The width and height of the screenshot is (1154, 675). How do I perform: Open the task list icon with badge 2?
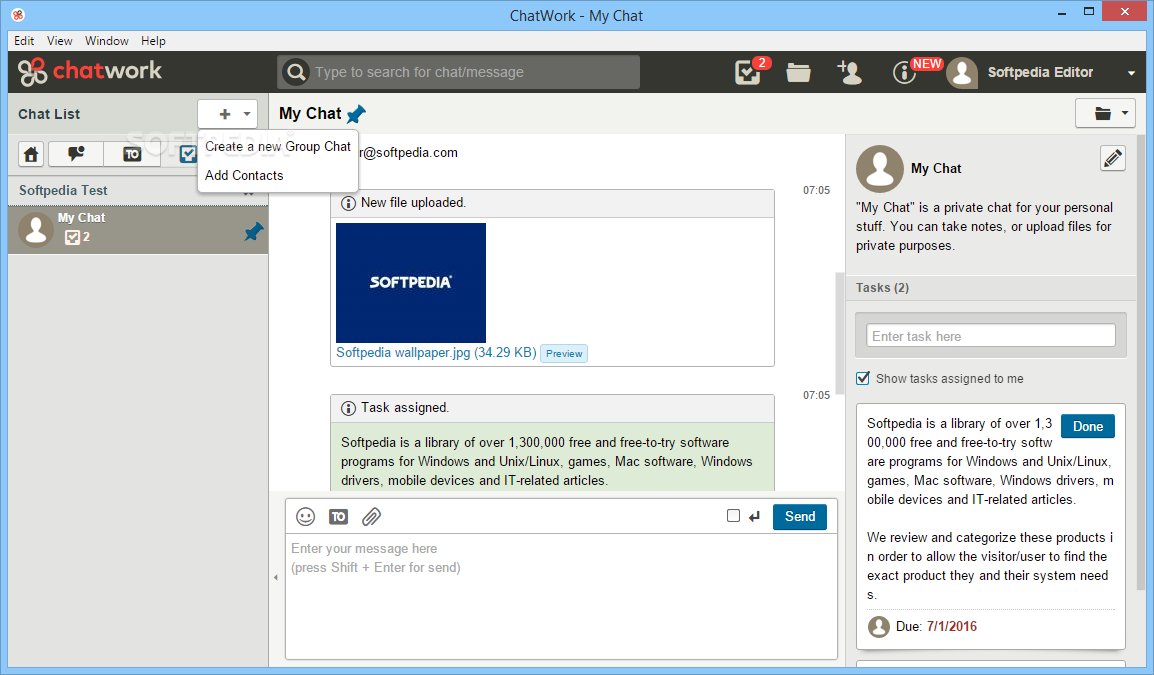click(x=749, y=71)
